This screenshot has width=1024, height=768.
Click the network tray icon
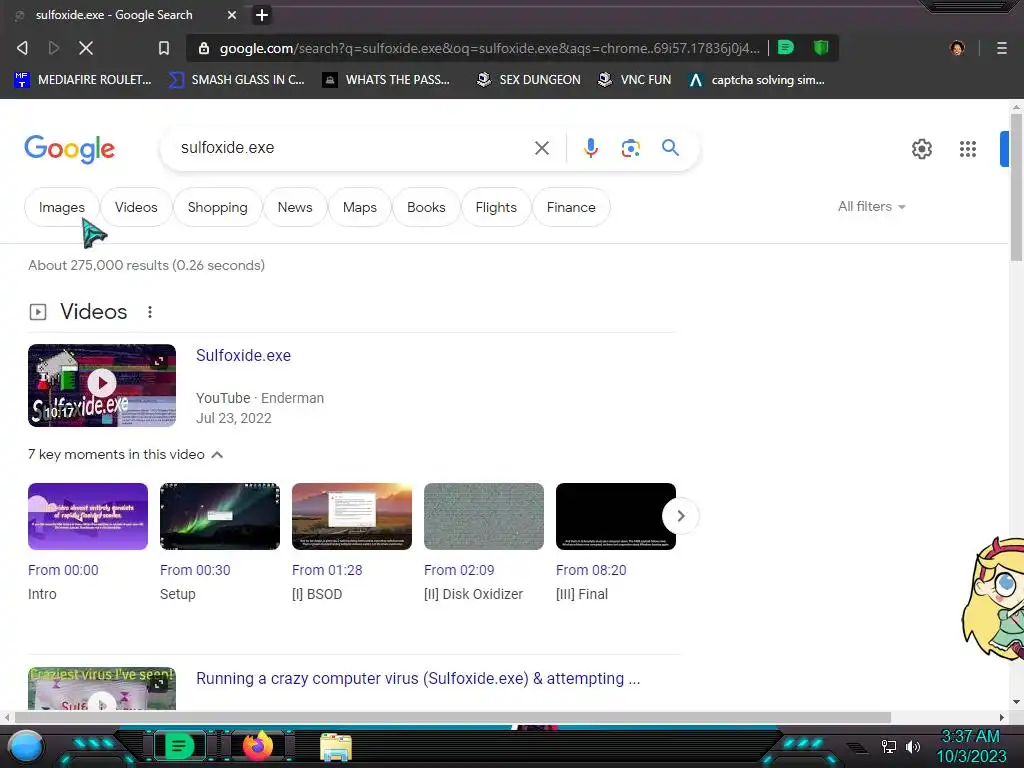(888, 746)
